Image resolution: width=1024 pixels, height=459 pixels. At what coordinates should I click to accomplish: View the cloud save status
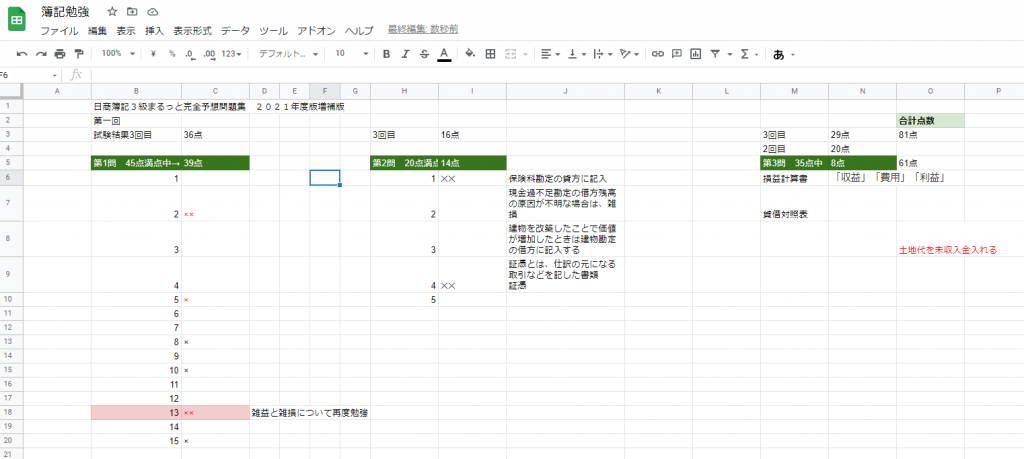point(152,12)
